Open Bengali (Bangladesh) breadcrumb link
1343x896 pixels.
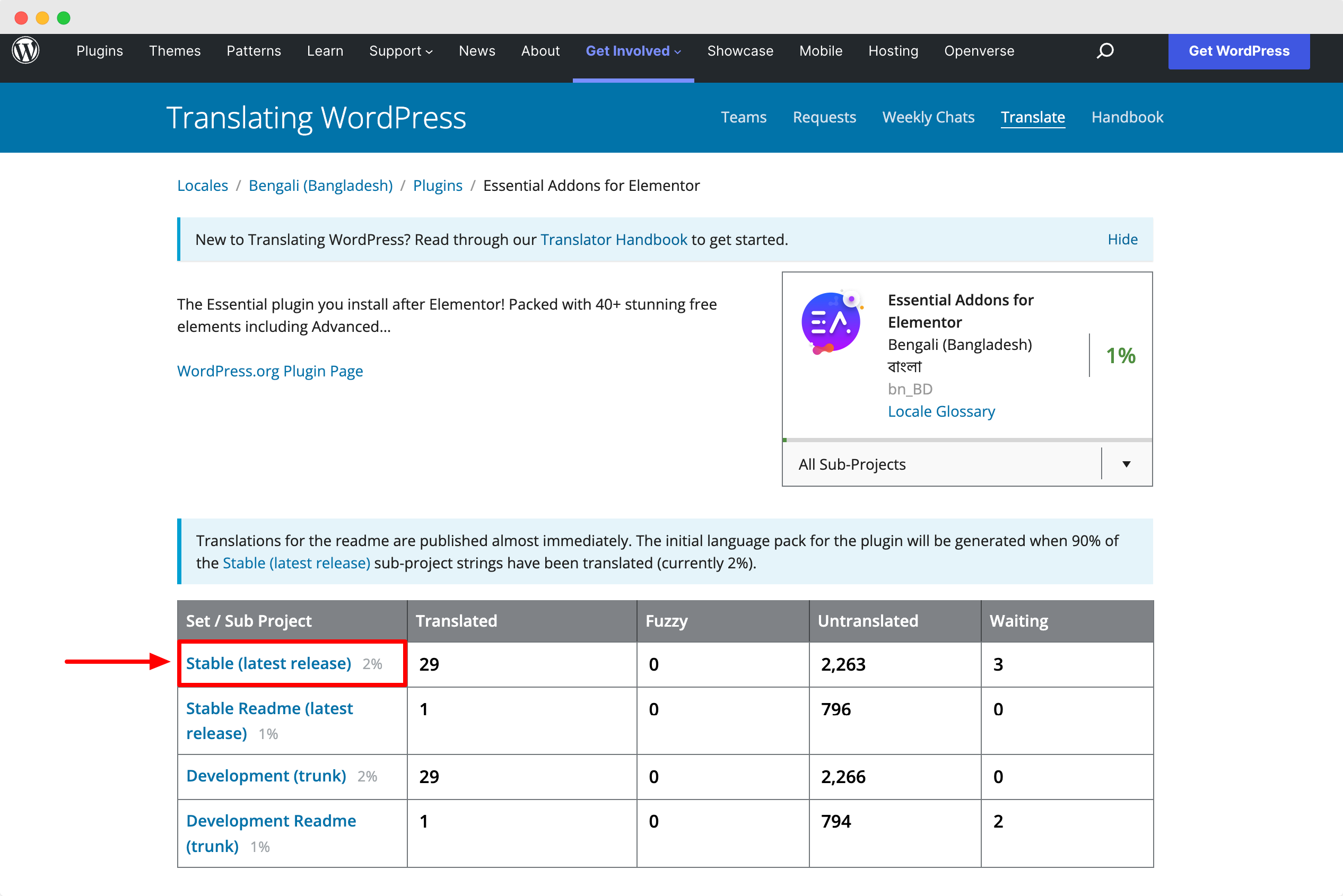click(320, 186)
